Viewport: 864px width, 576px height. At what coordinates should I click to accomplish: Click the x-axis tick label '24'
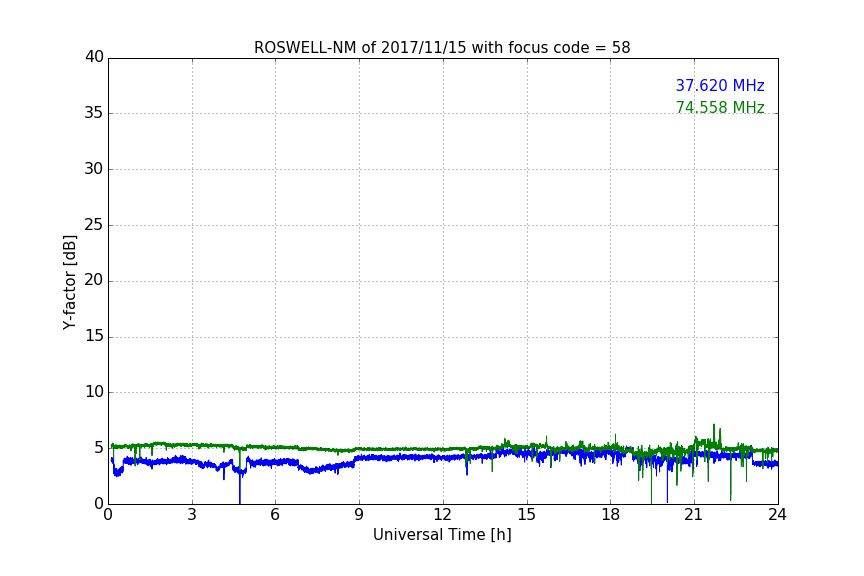(777, 515)
